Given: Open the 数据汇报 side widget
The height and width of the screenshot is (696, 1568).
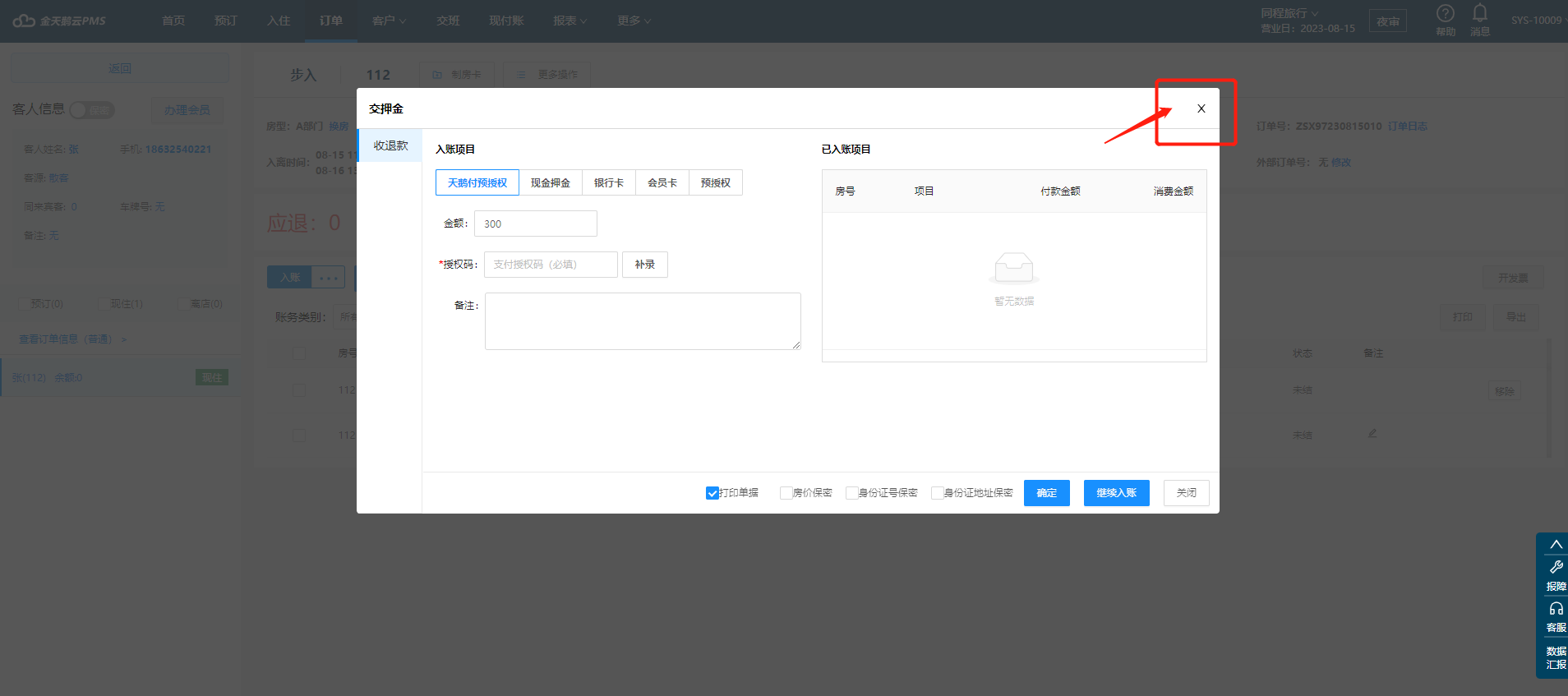Looking at the screenshot, I should (x=1556, y=657).
